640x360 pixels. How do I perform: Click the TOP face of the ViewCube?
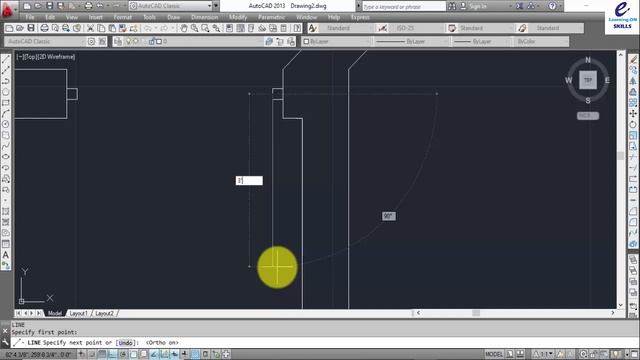click(588, 80)
